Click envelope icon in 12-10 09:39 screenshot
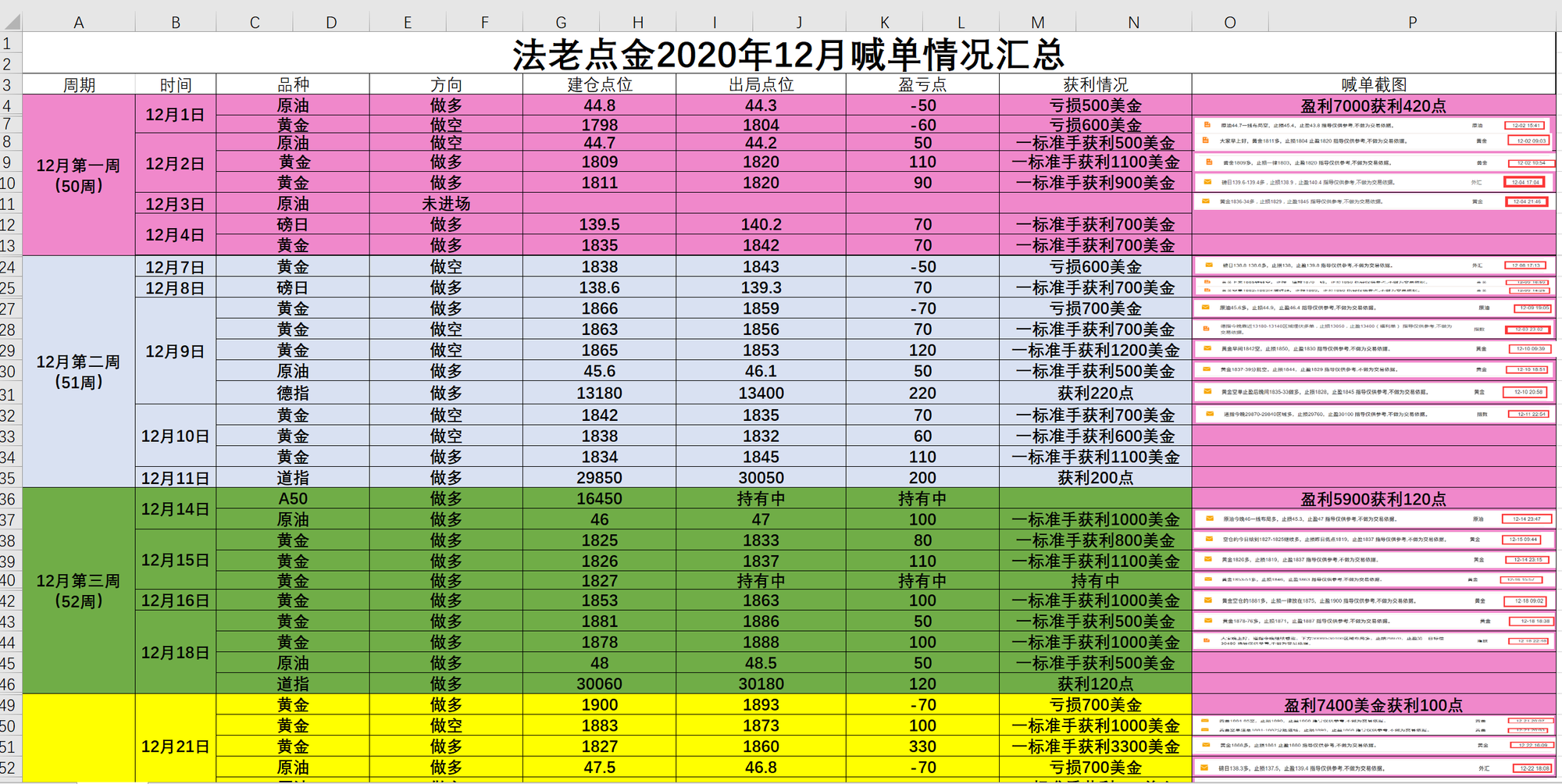 point(1207,348)
